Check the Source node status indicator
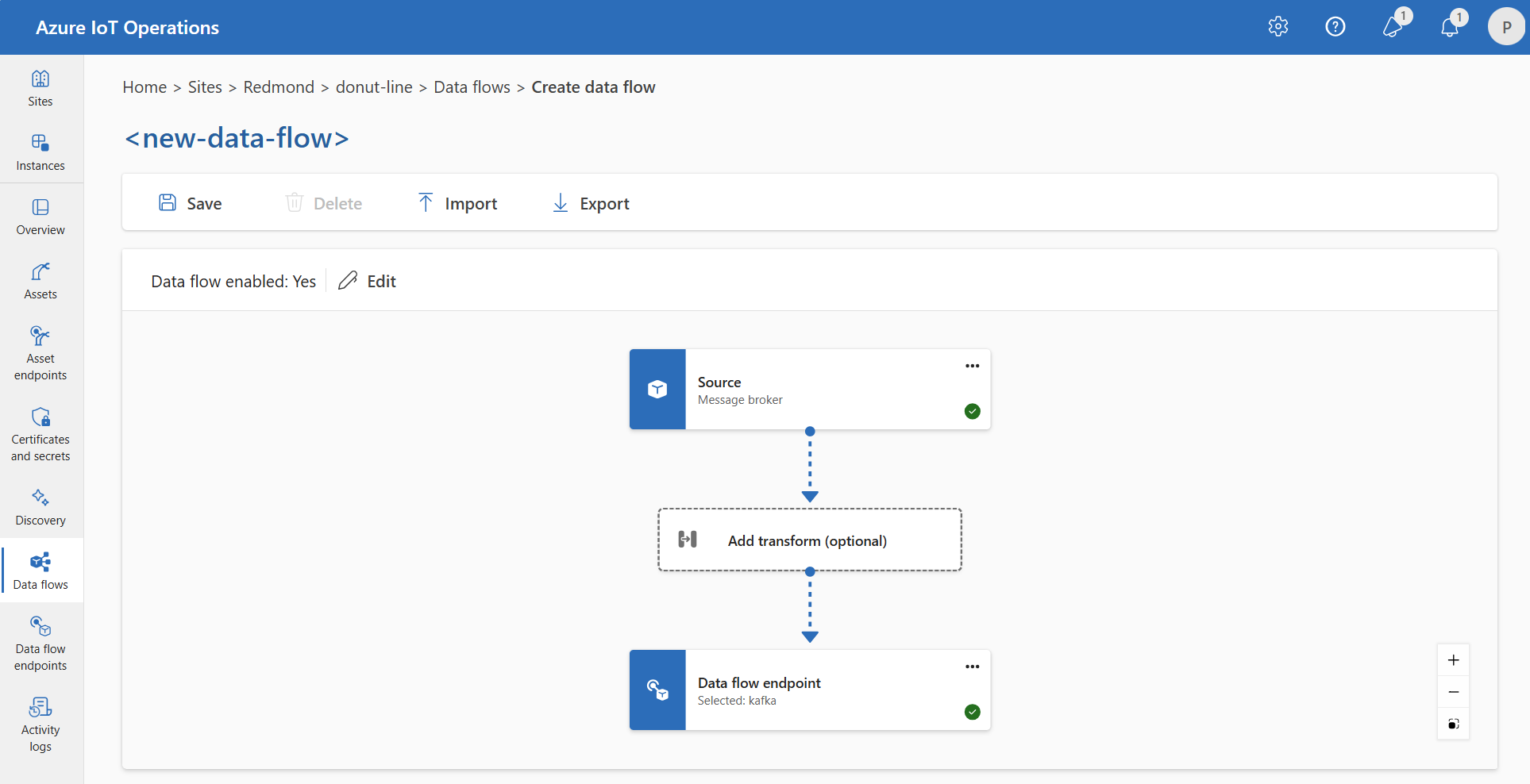 pos(972,411)
